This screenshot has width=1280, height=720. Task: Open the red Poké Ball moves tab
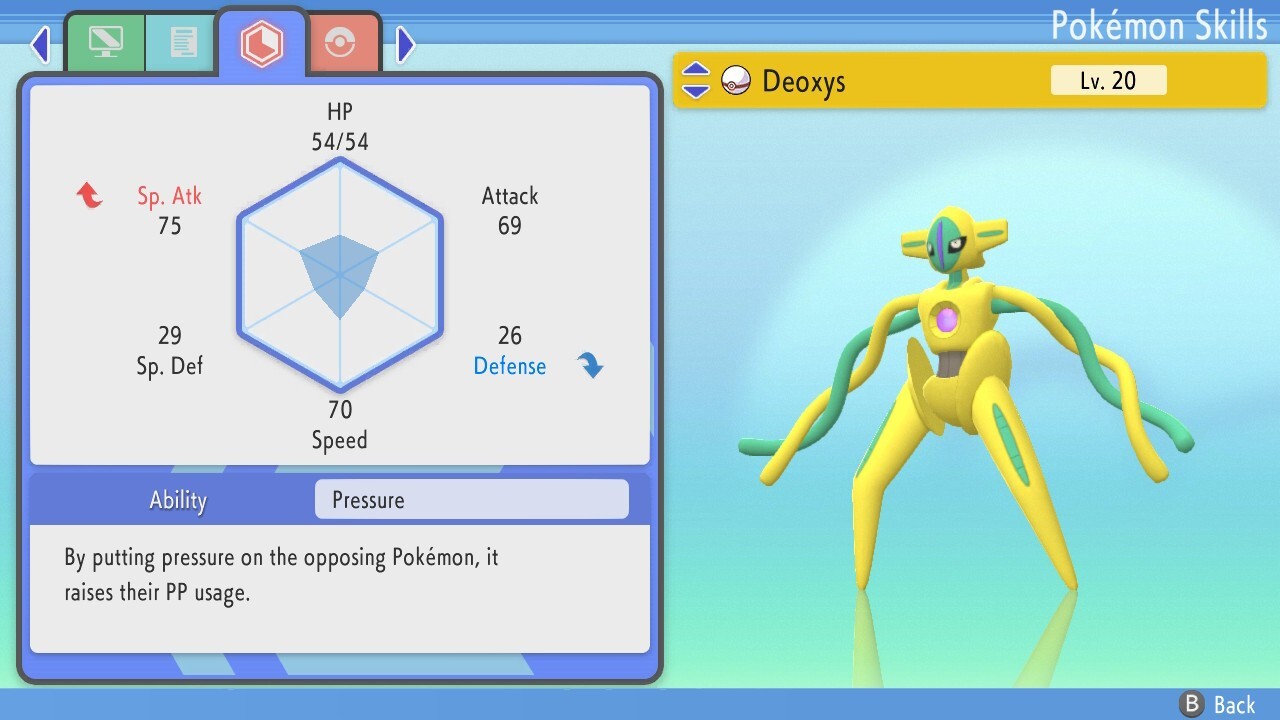point(343,43)
